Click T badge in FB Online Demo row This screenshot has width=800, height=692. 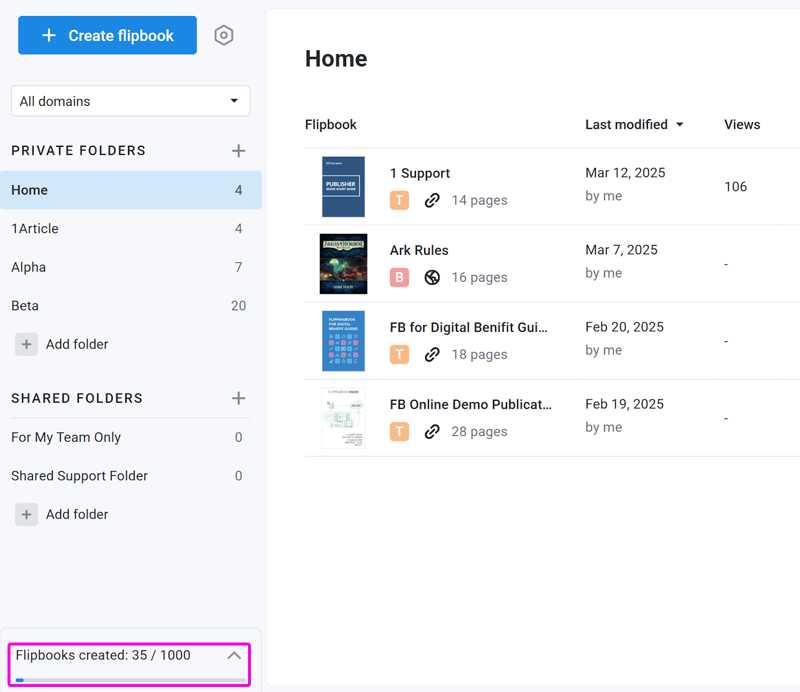(x=399, y=431)
